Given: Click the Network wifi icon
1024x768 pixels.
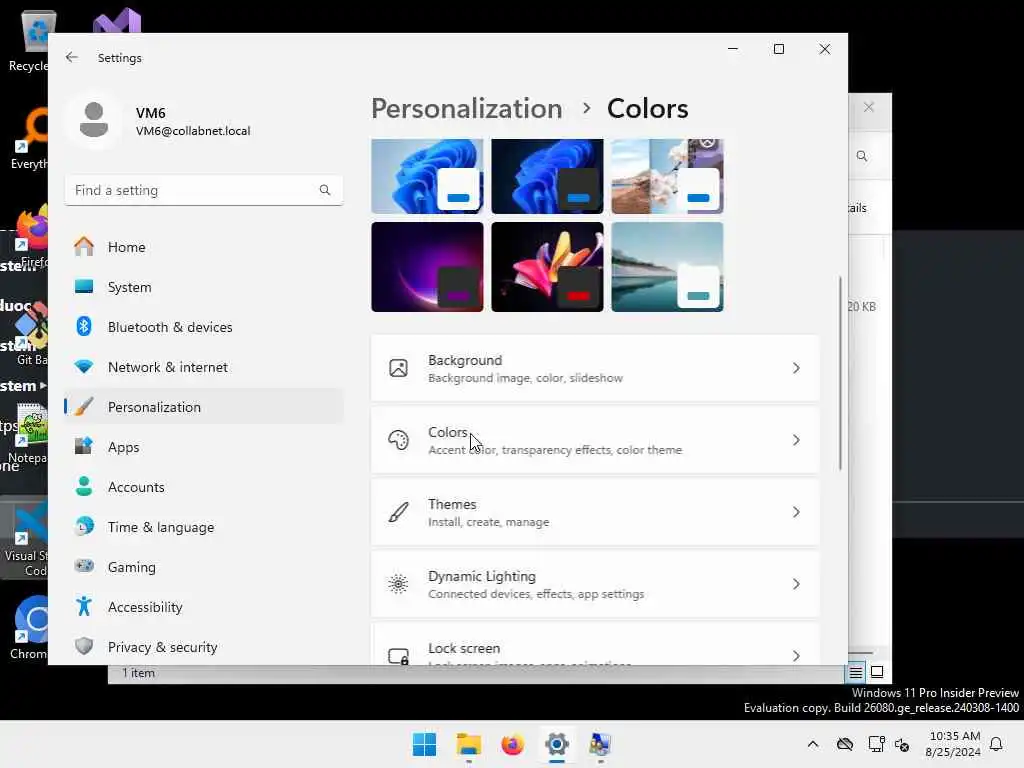Looking at the screenshot, I should click(84, 367).
